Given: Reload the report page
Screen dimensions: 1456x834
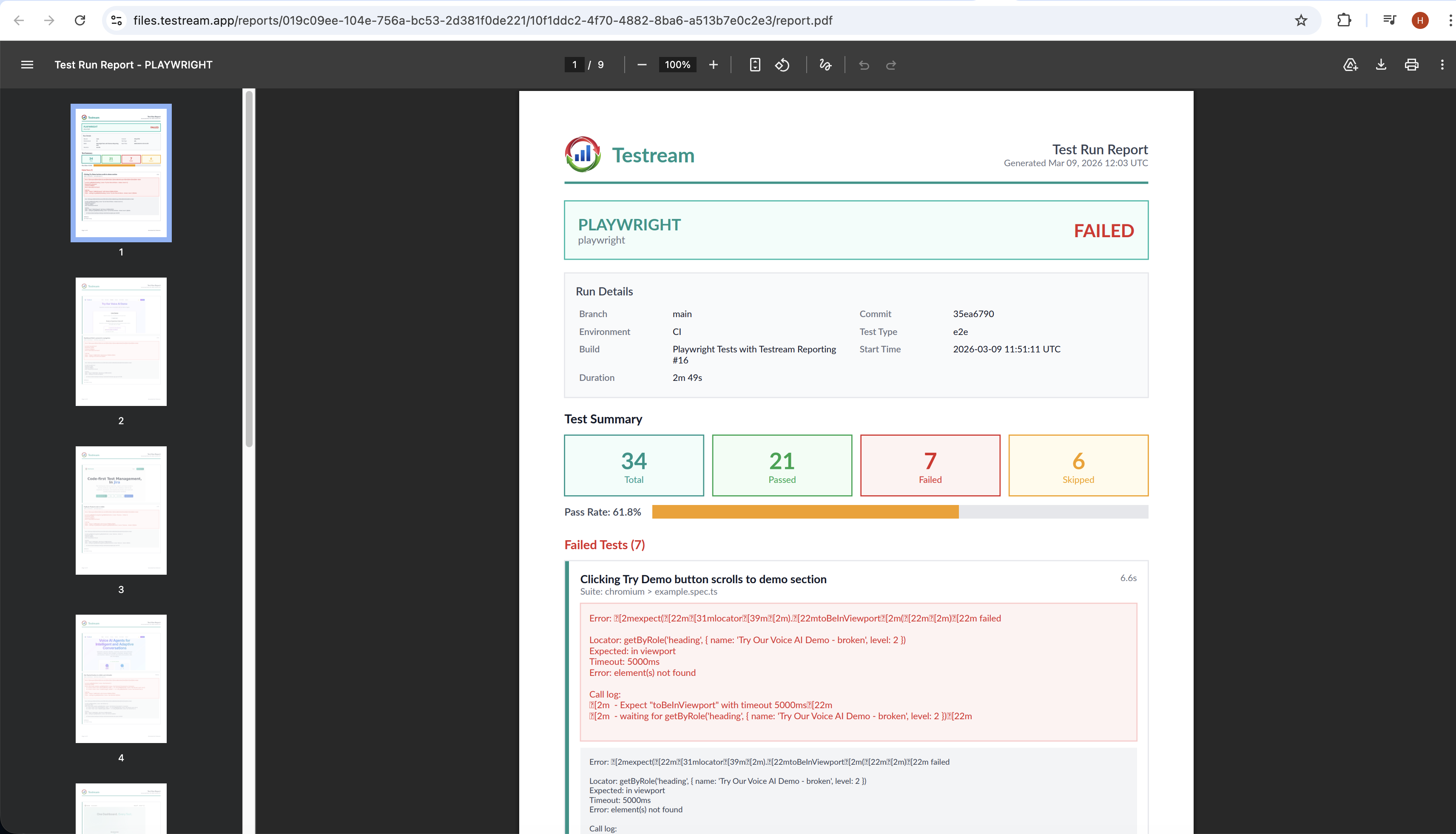Looking at the screenshot, I should tap(80, 21).
